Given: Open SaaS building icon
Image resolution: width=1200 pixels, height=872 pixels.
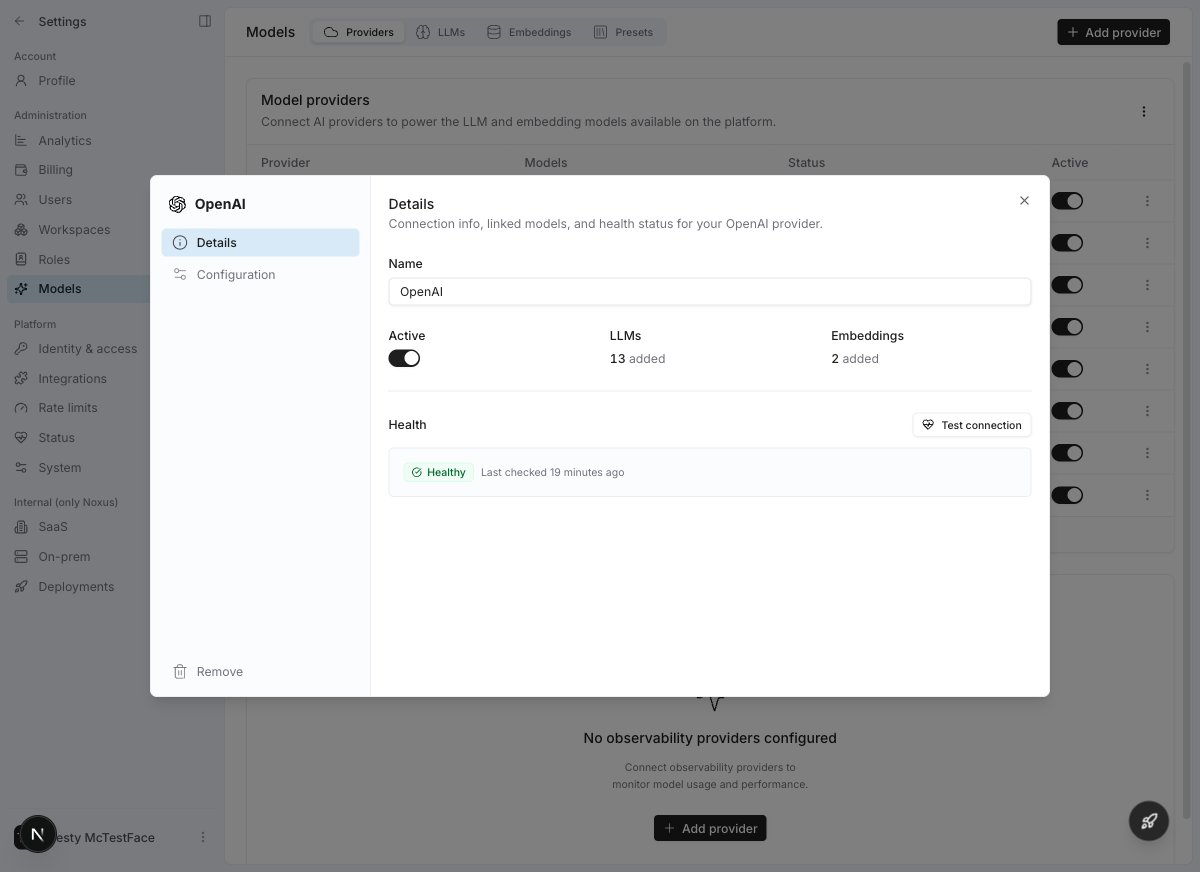Looking at the screenshot, I should (x=21, y=527).
